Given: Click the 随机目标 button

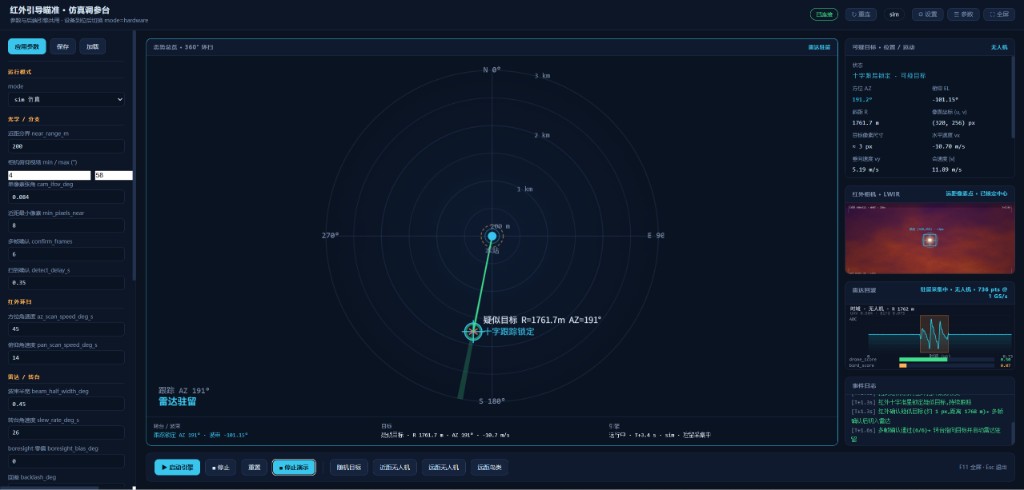Looking at the screenshot, I should coord(349,467).
